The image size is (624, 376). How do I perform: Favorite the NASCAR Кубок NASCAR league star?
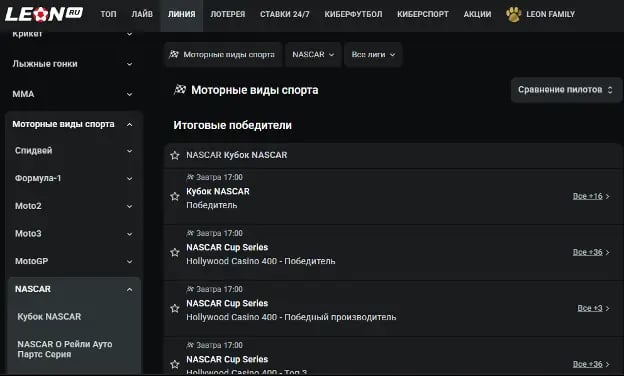(175, 155)
